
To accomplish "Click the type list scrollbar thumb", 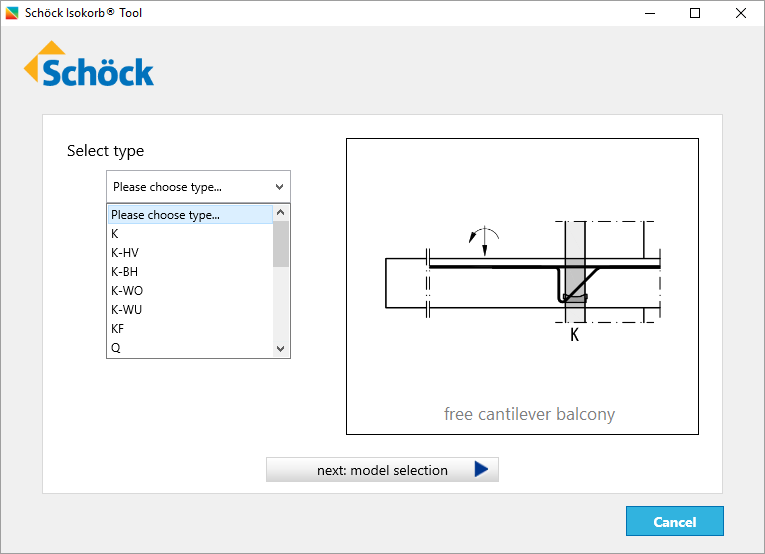I will tap(281, 244).
